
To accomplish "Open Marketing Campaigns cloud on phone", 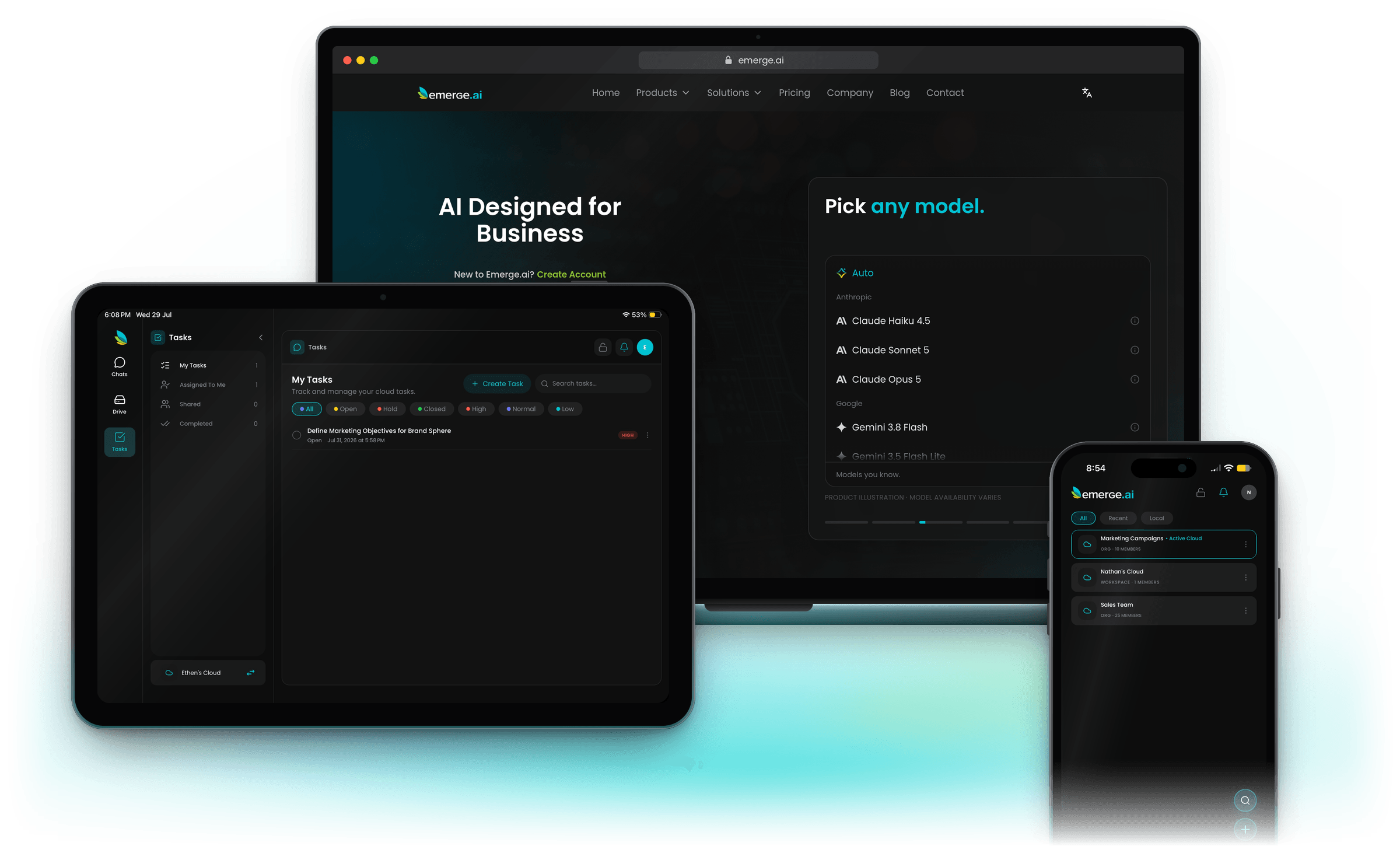I will (1164, 544).
